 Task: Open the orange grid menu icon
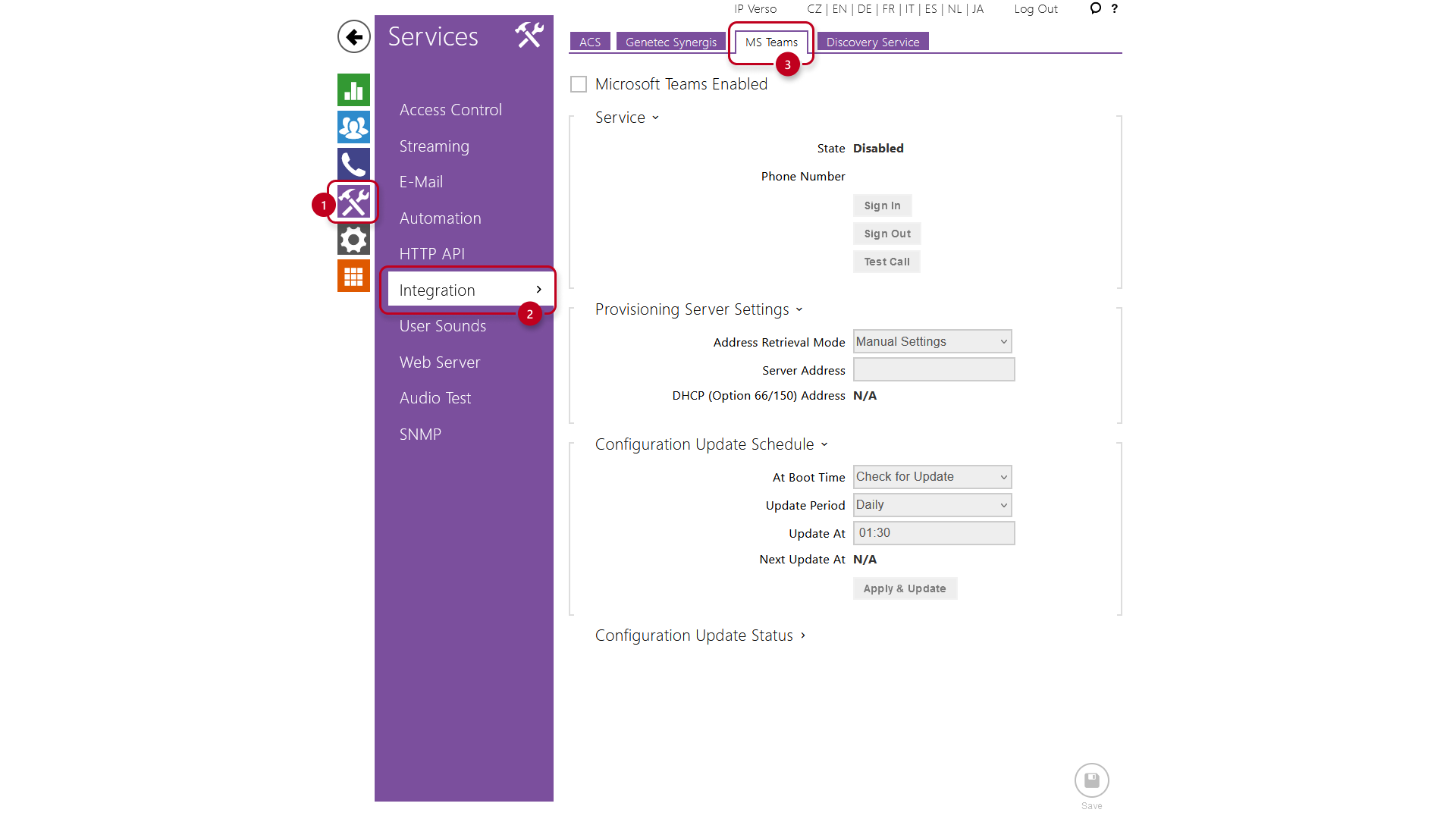click(353, 276)
